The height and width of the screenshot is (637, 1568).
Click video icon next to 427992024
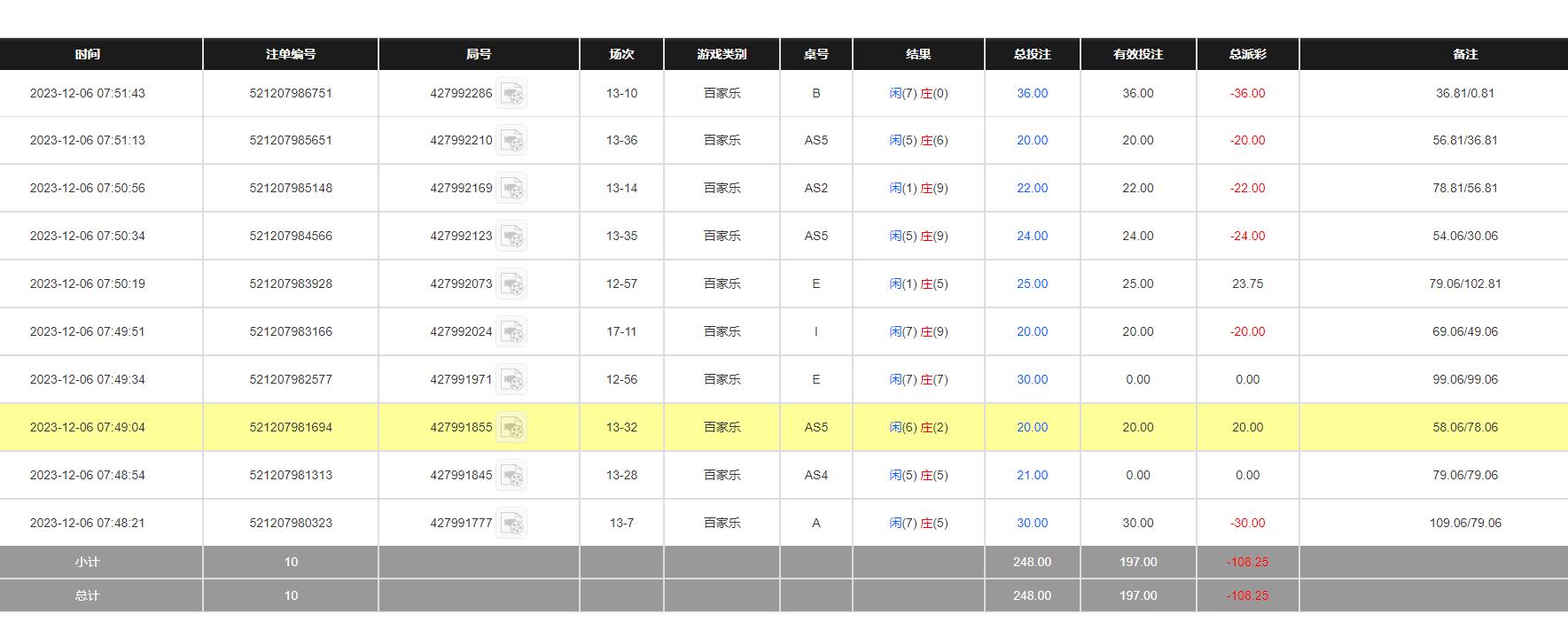coord(511,331)
